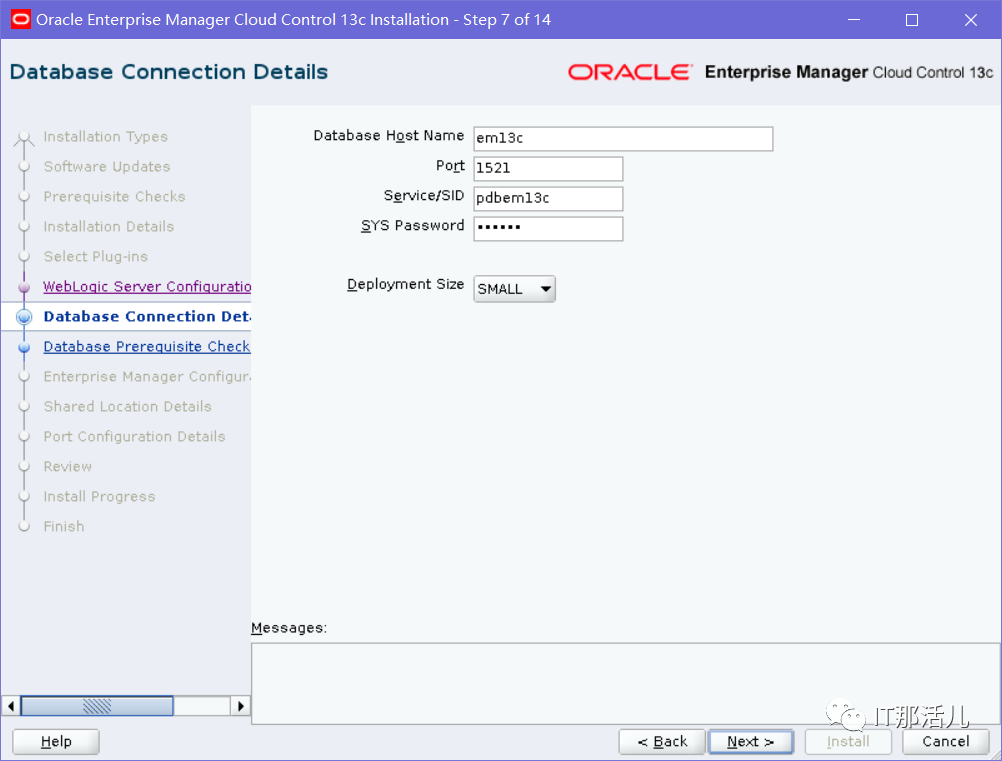Viewport: 1002px width, 761px height.
Task: Maximize the installer window
Action: (912, 20)
